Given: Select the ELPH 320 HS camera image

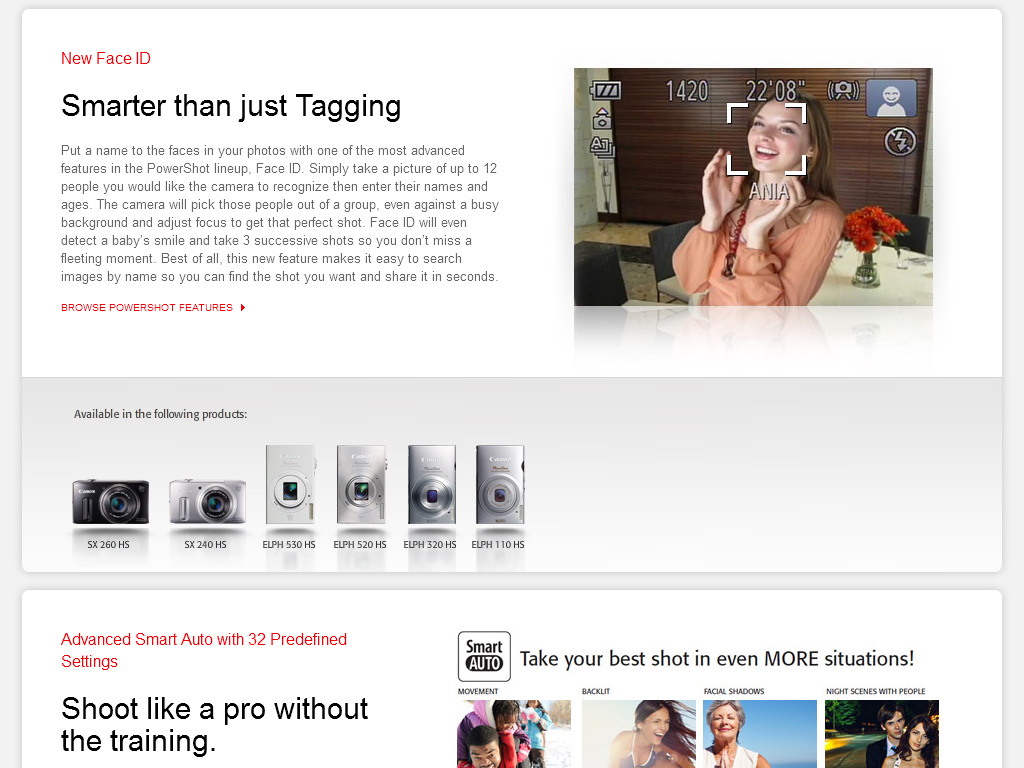Looking at the screenshot, I should 432,484.
